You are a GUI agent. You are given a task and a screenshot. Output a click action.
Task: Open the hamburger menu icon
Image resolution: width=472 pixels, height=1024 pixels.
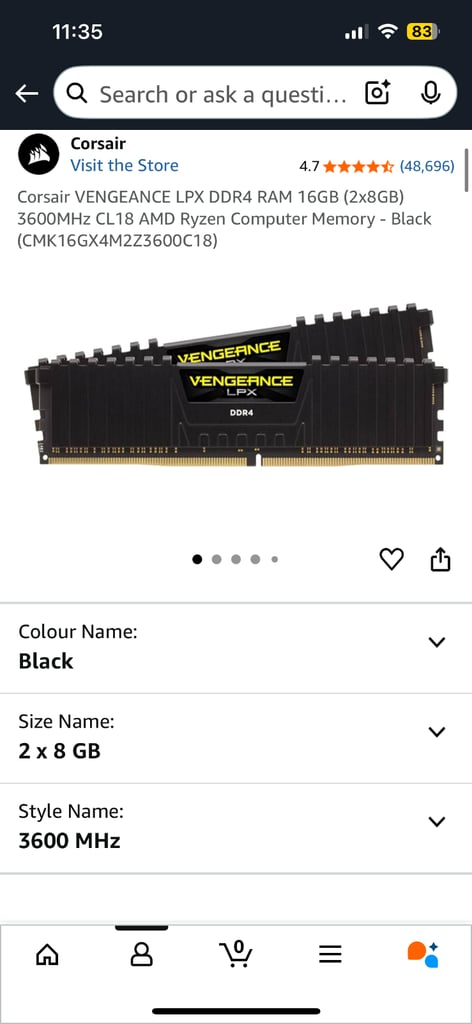(x=330, y=954)
